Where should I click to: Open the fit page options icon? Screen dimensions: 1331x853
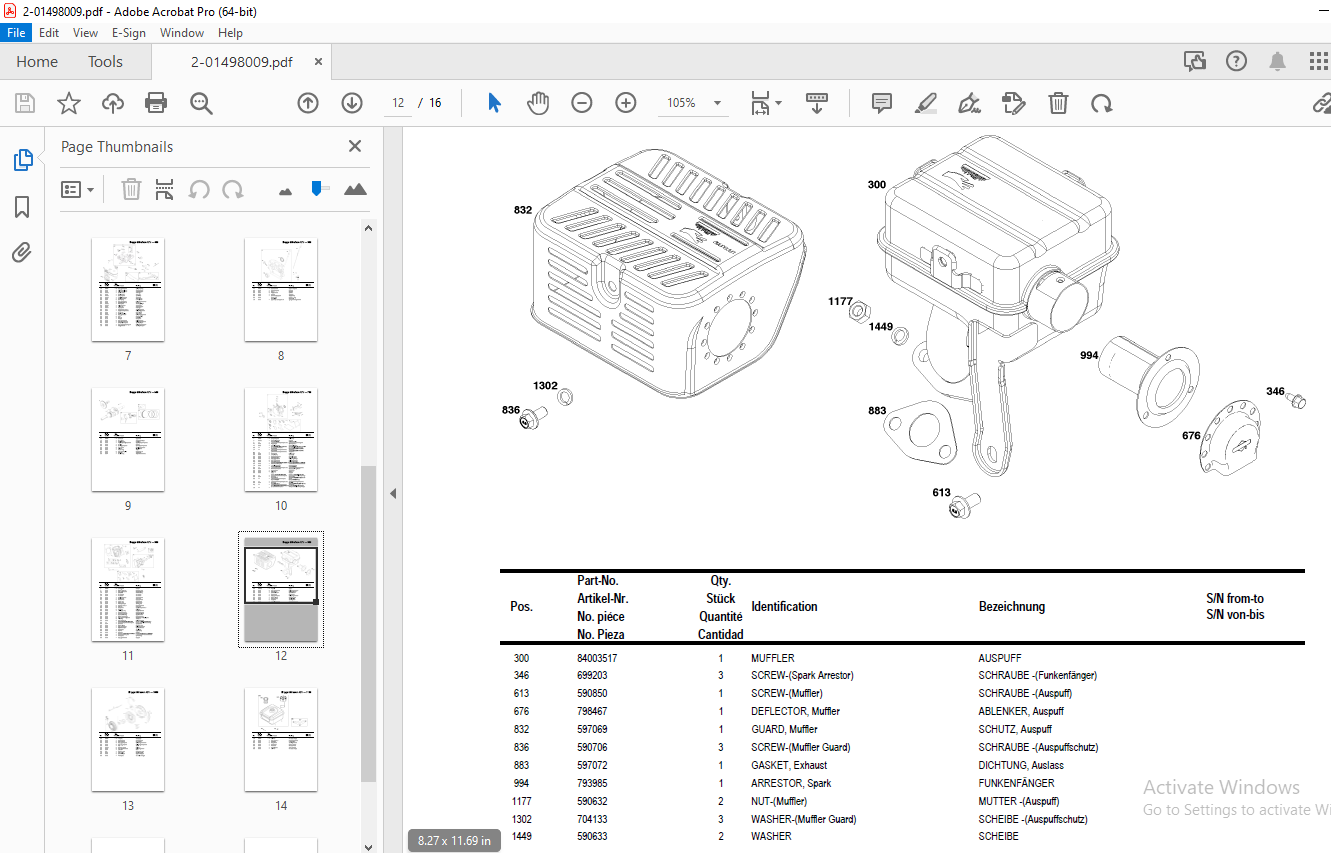(760, 103)
